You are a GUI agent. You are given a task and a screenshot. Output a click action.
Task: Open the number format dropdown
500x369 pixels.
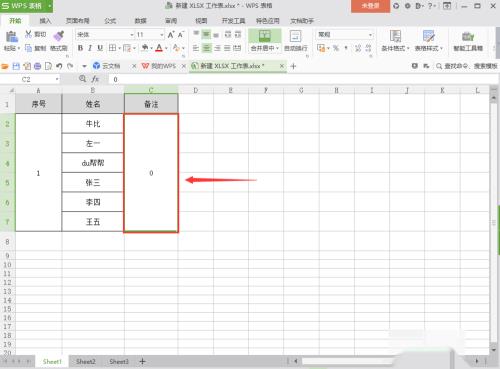point(370,35)
